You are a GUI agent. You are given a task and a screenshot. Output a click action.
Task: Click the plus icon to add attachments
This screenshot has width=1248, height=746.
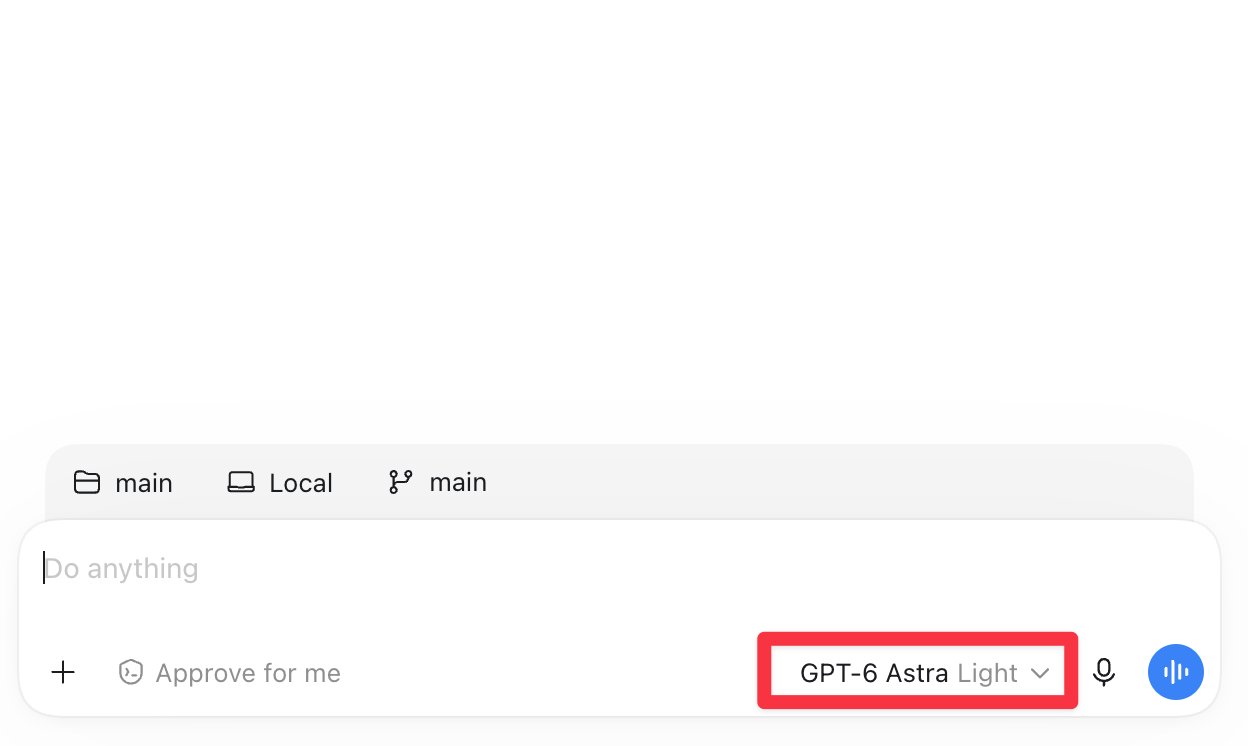[x=63, y=673]
